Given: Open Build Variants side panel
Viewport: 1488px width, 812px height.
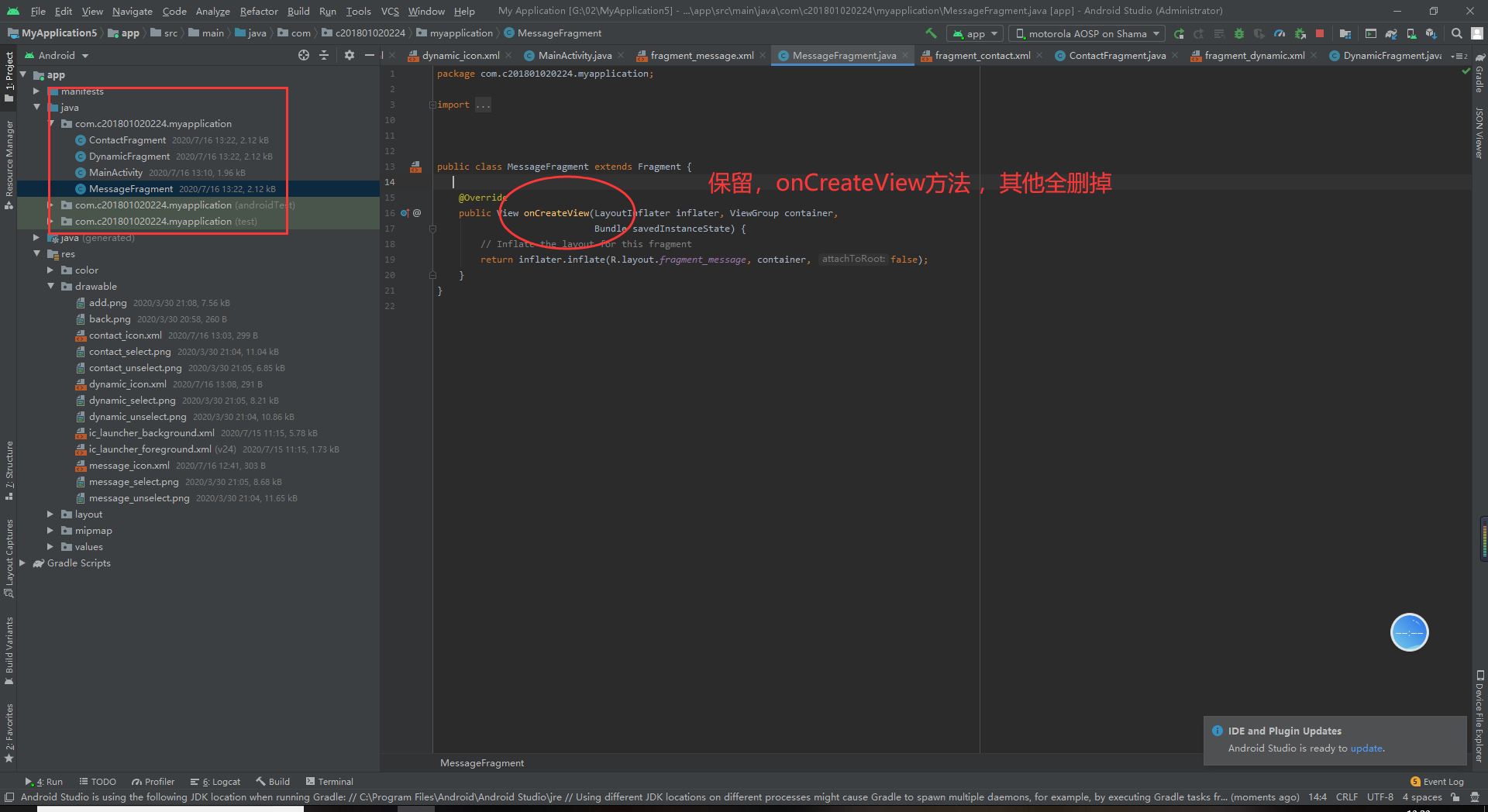Looking at the screenshot, I should (x=9, y=651).
